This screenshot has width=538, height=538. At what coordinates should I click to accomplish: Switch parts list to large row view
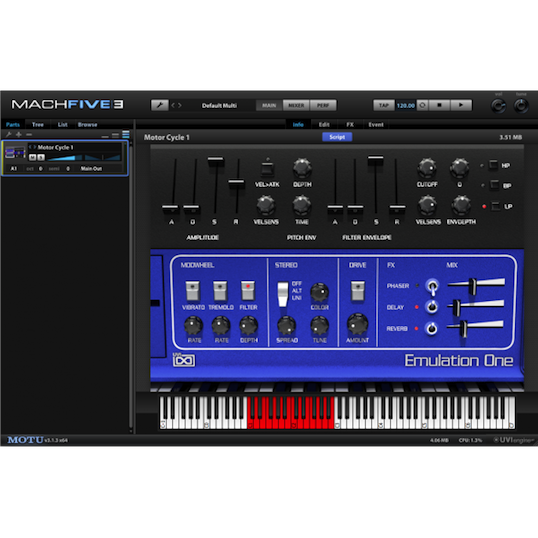[126, 134]
